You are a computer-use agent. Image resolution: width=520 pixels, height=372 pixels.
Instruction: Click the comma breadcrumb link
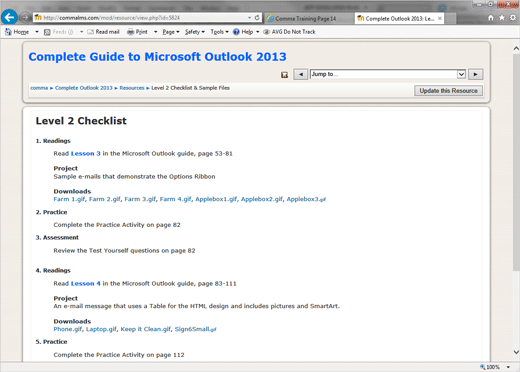tap(39, 88)
